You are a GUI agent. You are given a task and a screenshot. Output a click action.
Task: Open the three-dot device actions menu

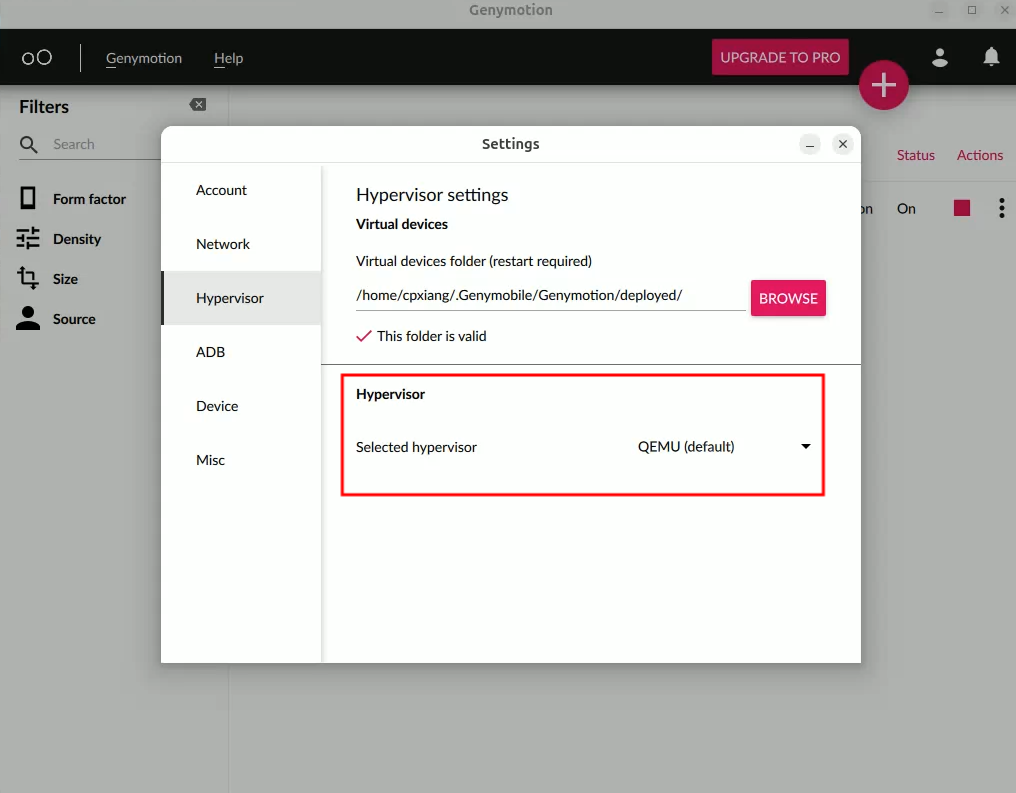pyautogui.click(x=1001, y=208)
